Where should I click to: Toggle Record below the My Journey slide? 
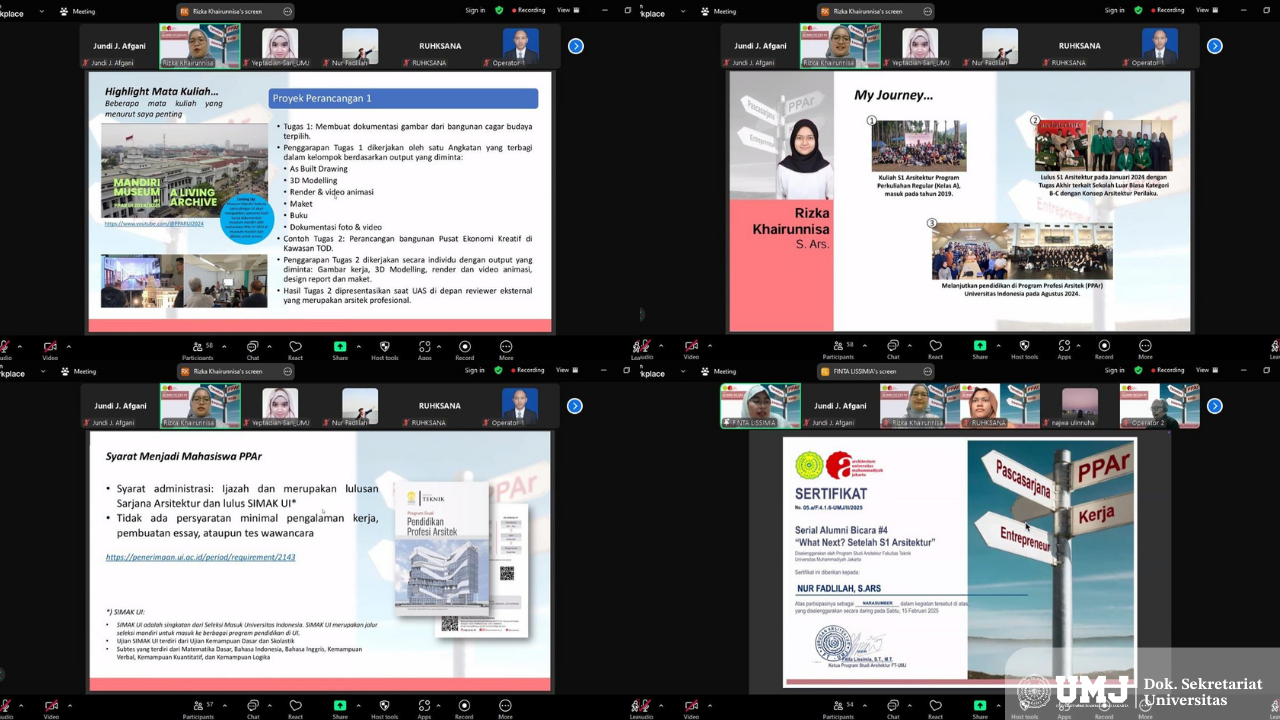point(1104,350)
